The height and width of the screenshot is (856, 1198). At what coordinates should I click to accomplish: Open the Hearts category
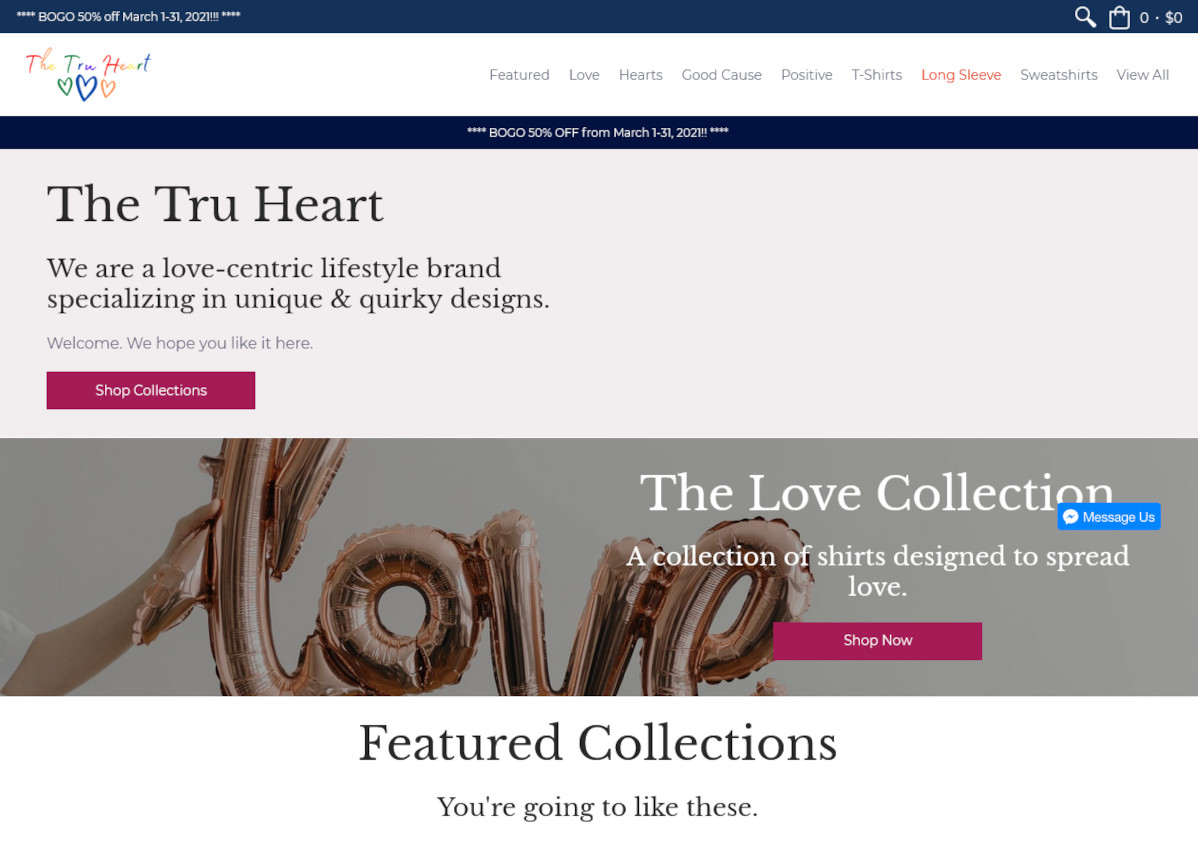(x=640, y=75)
